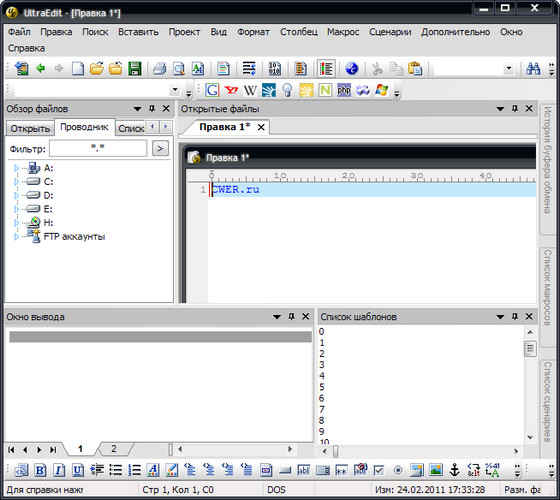This screenshot has height=500, width=560.
Task: Click the binoculars Find icon
Action: click(x=533, y=69)
